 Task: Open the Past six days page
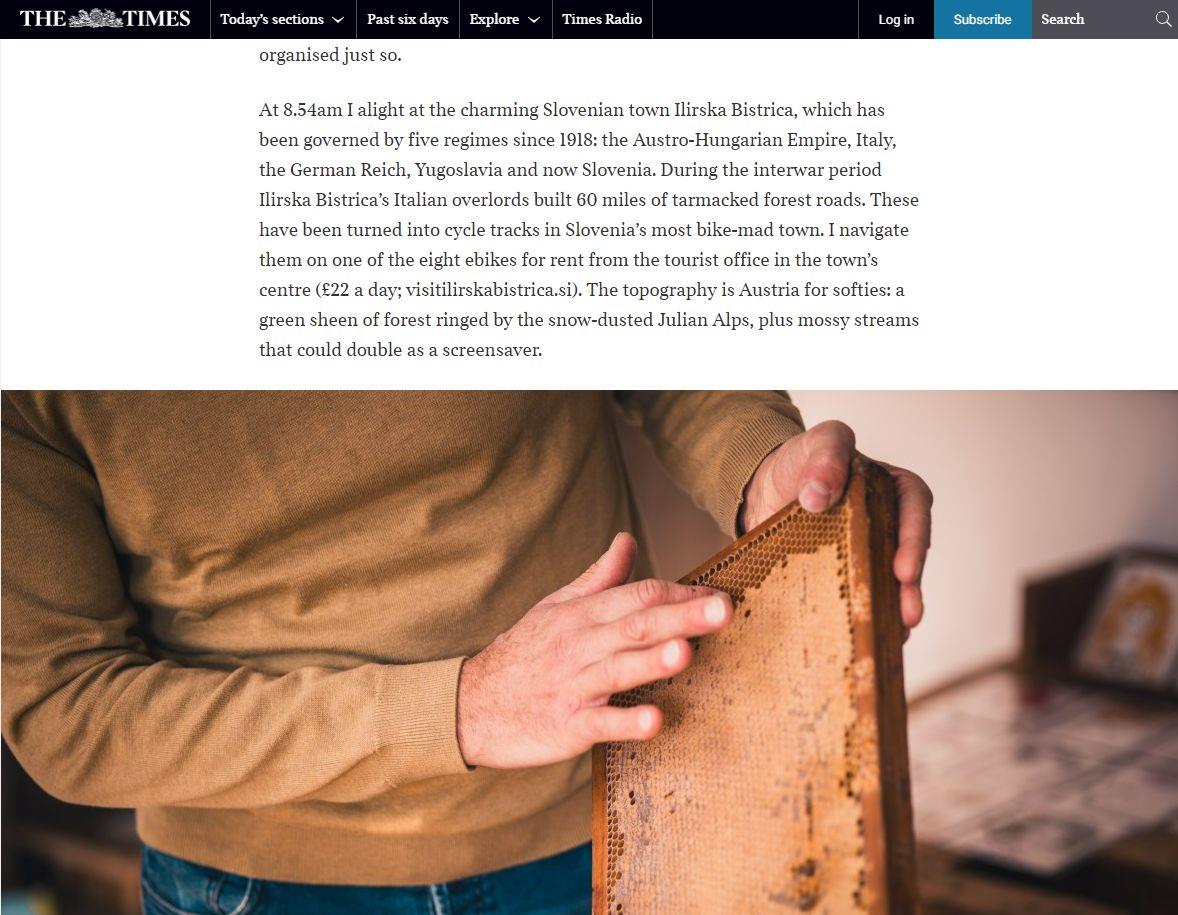click(x=407, y=20)
